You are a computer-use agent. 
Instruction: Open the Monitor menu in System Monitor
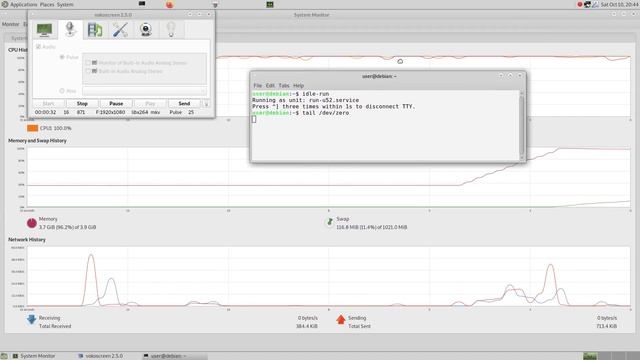click(x=10, y=24)
